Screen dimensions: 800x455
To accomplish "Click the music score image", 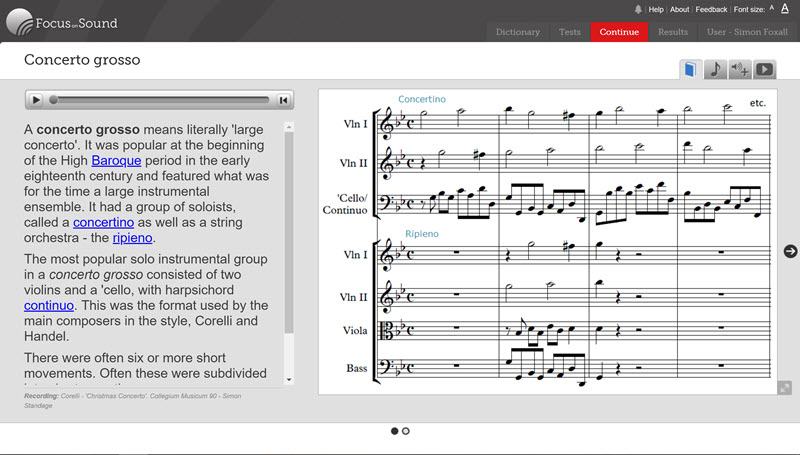I will click(548, 241).
